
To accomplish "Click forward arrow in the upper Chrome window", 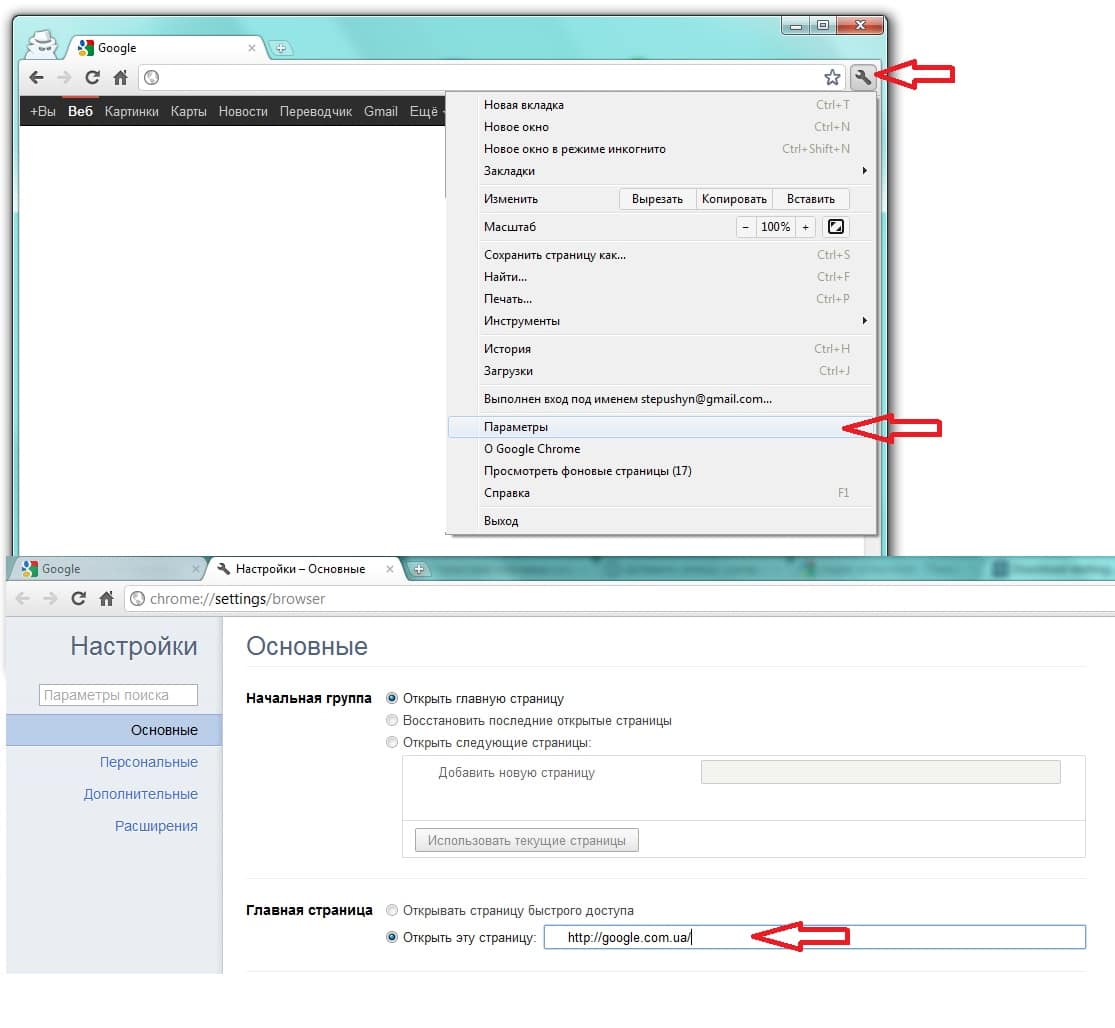I will (x=64, y=77).
